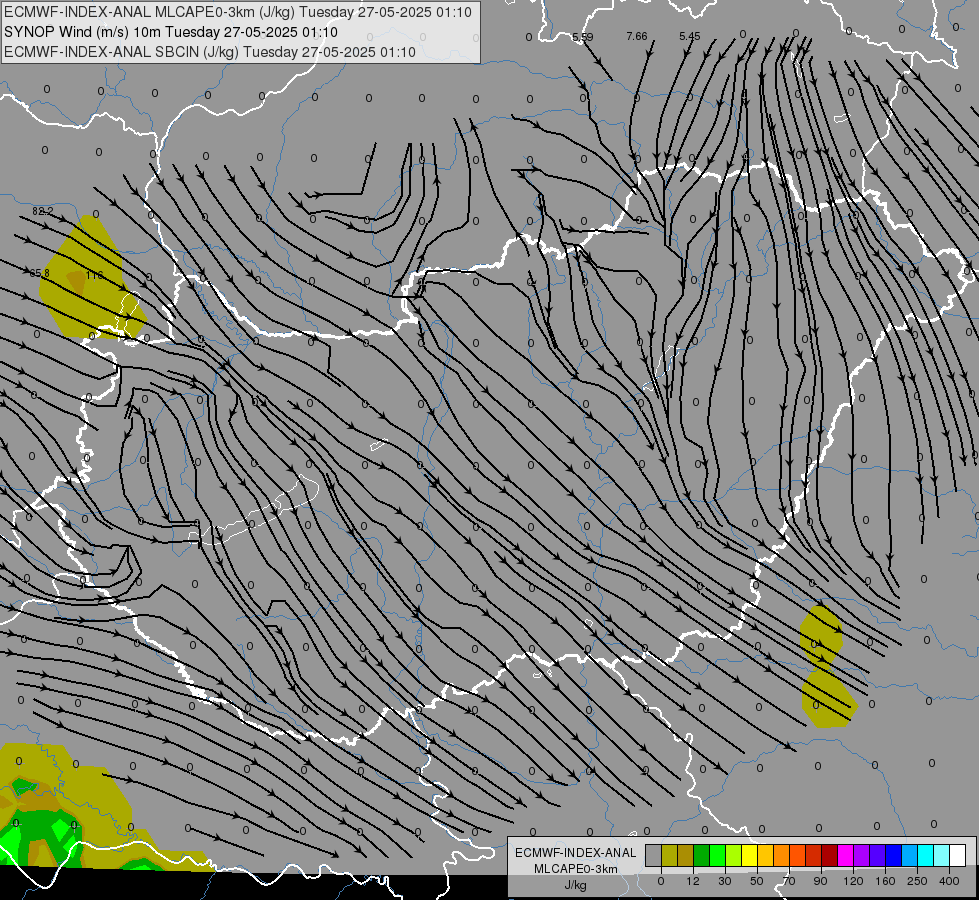Click the 5.45 wind value at top

690,36
